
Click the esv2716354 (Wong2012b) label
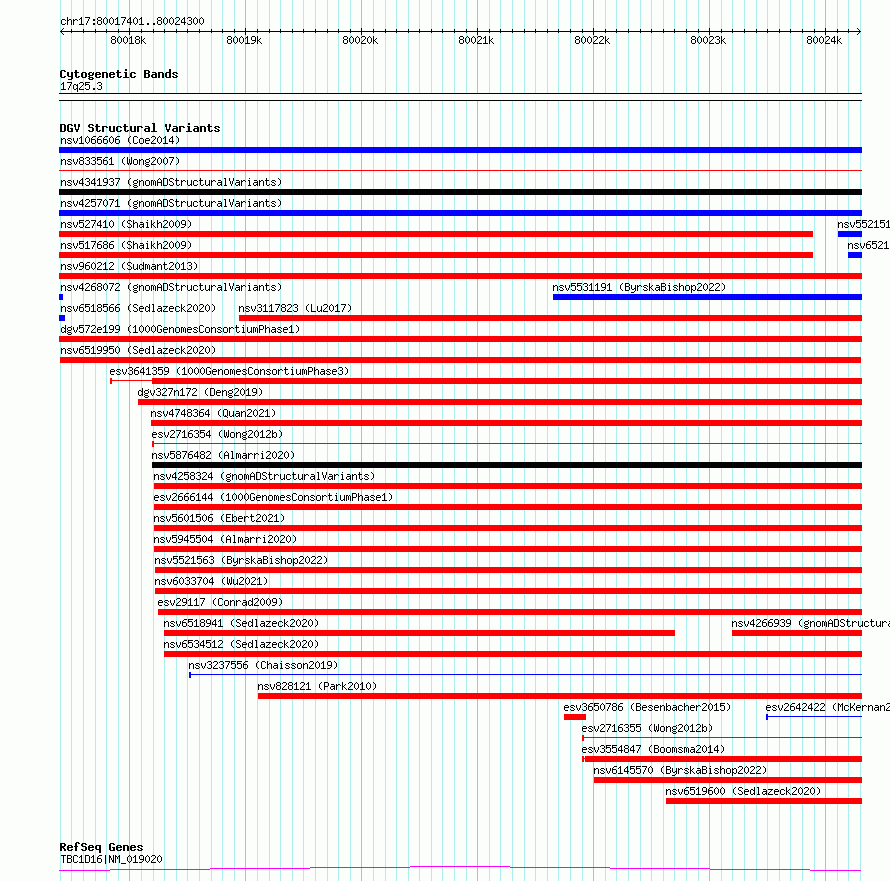[x=217, y=434]
